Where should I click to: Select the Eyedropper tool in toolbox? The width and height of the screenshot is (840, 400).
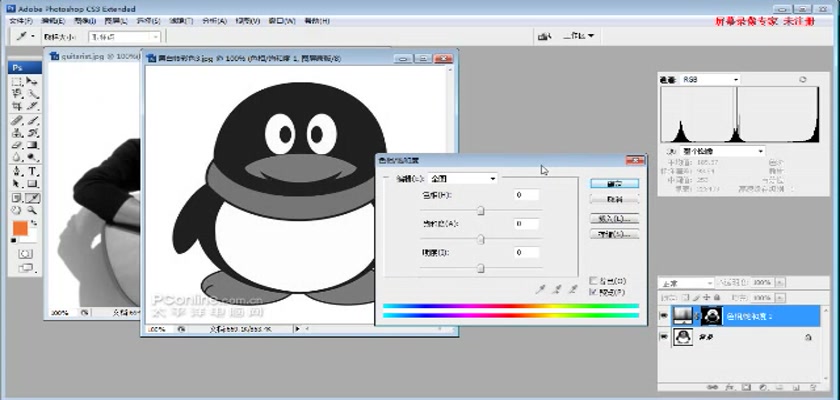point(32,198)
